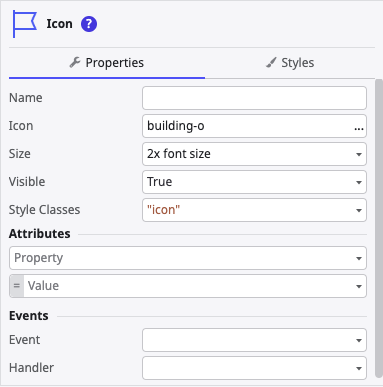This screenshot has width=383, height=387.
Task: Open the Attributes Property dropdown arrow
Action: click(x=359, y=258)
